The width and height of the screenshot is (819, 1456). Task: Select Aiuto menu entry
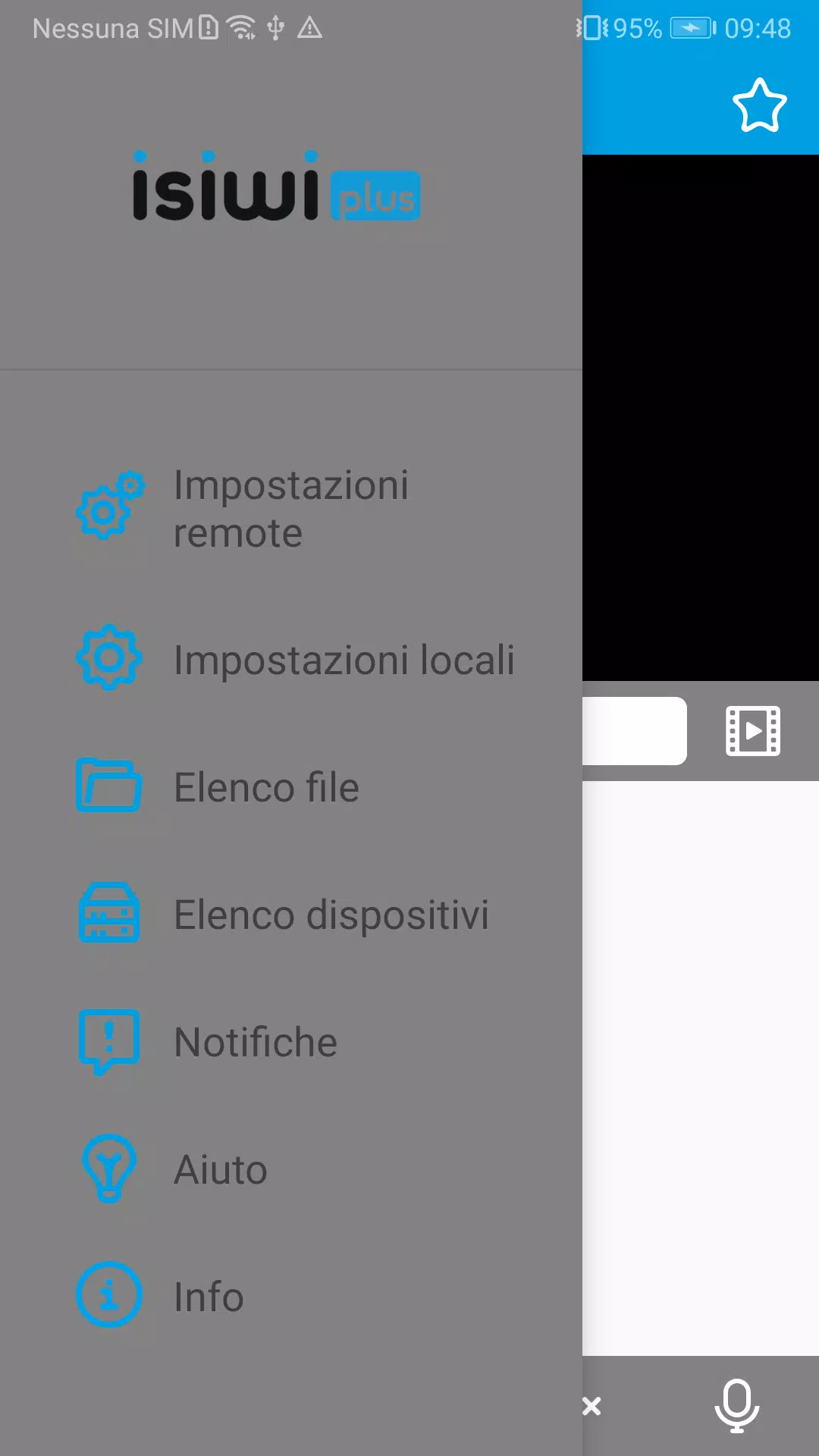click(x=291, y=1169)
